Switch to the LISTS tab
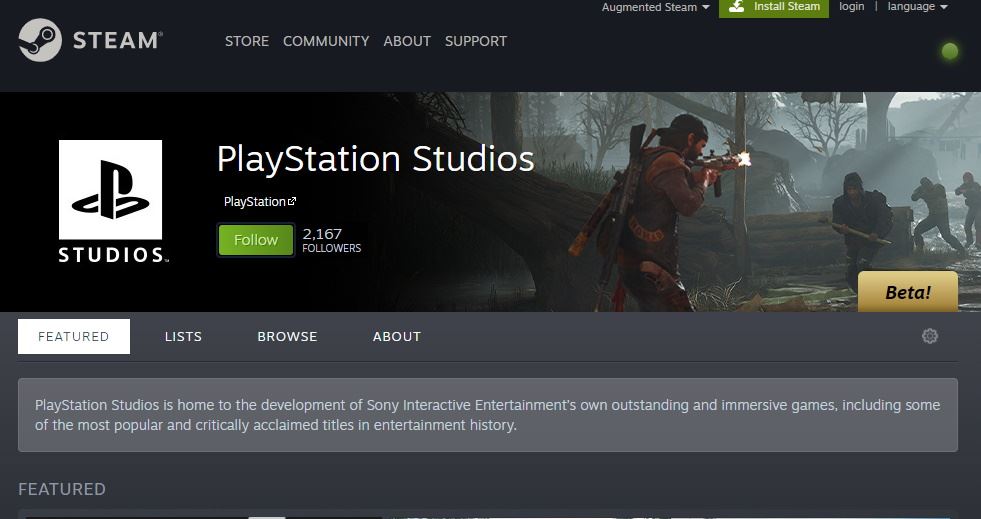This screenshot has height=519, width=981. point(183,336)
